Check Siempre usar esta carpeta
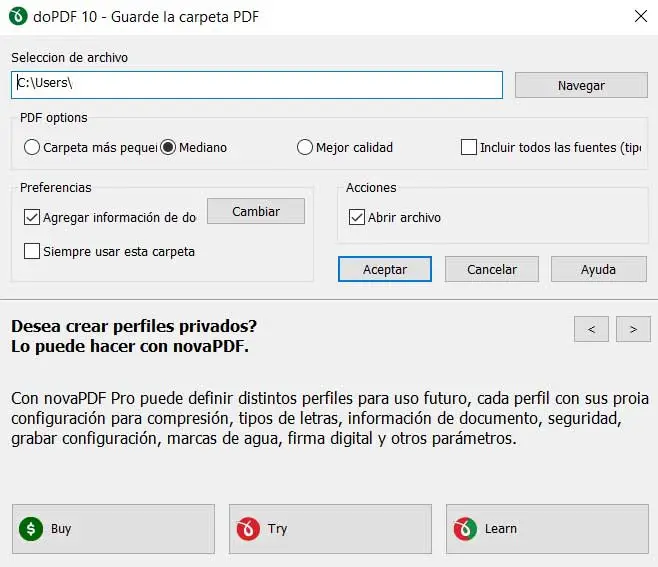 pos(32,251)
